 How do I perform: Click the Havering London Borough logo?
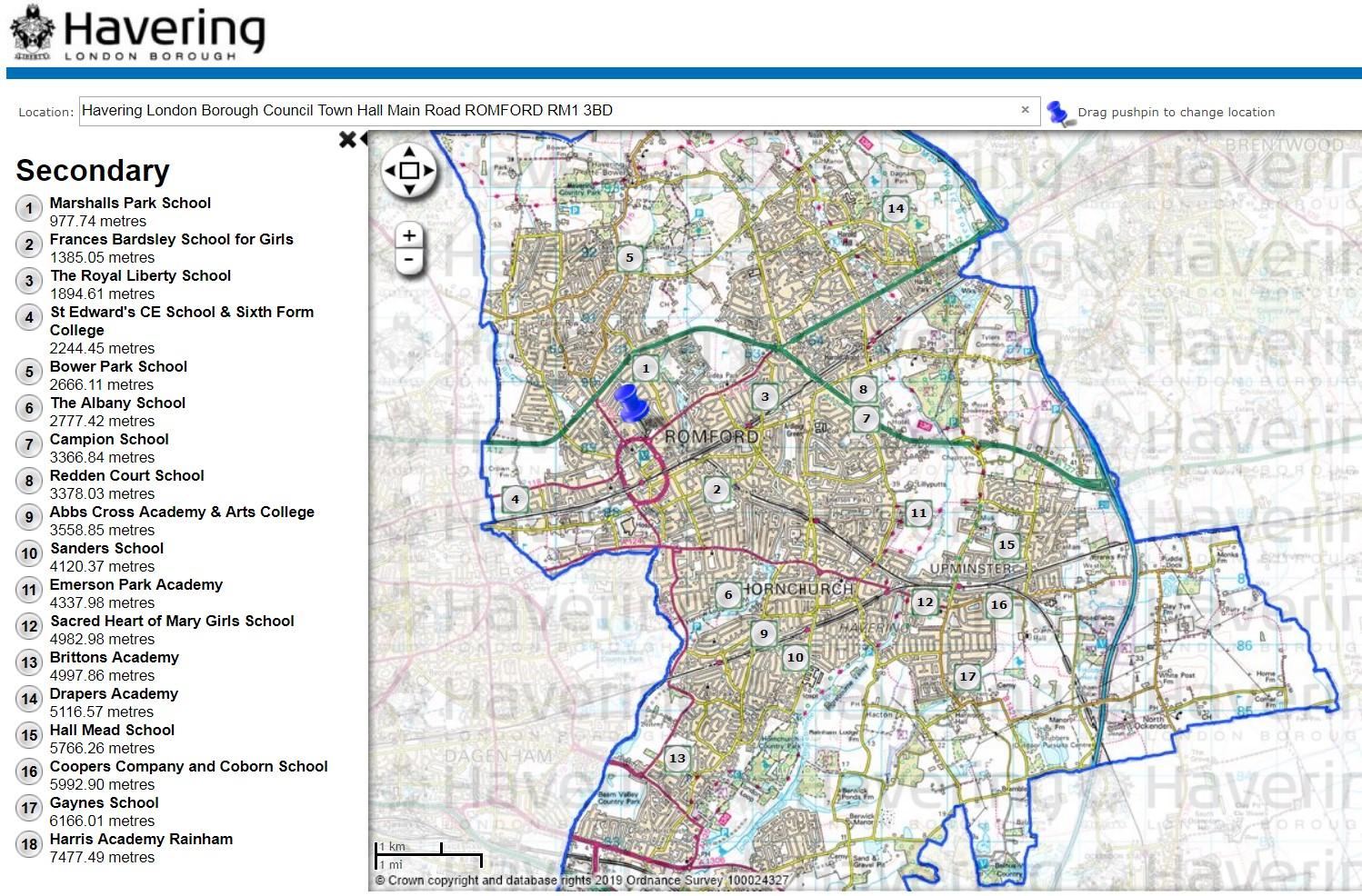137,33
